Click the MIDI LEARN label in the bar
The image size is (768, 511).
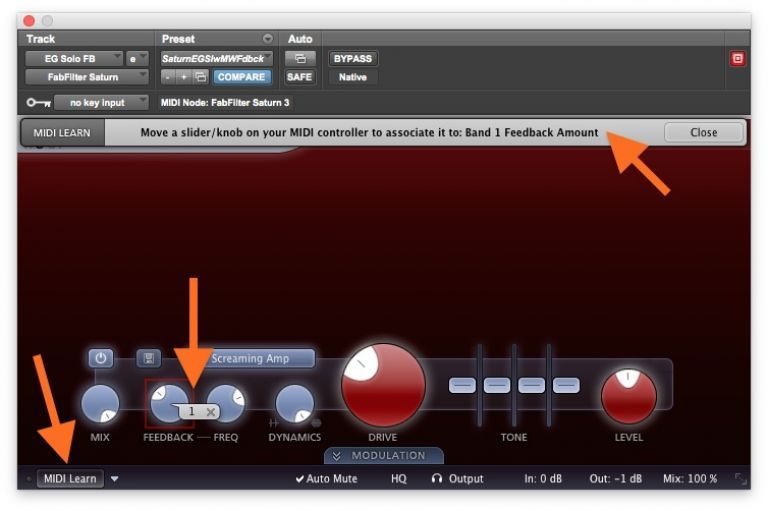pos(62,133)
